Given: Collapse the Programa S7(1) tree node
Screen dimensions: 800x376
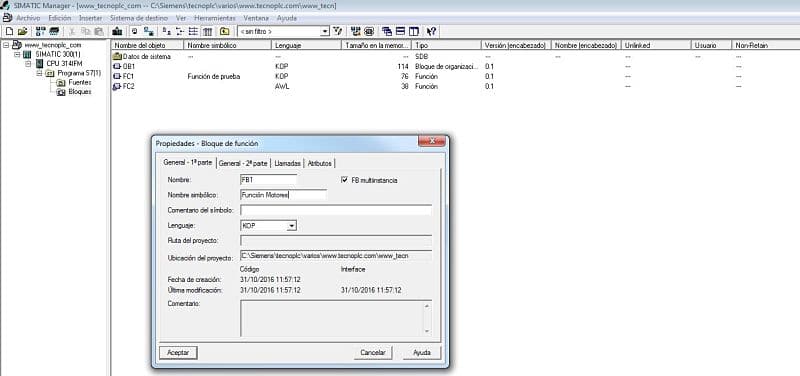Looking at the screenshot, I should click(39, 73).
